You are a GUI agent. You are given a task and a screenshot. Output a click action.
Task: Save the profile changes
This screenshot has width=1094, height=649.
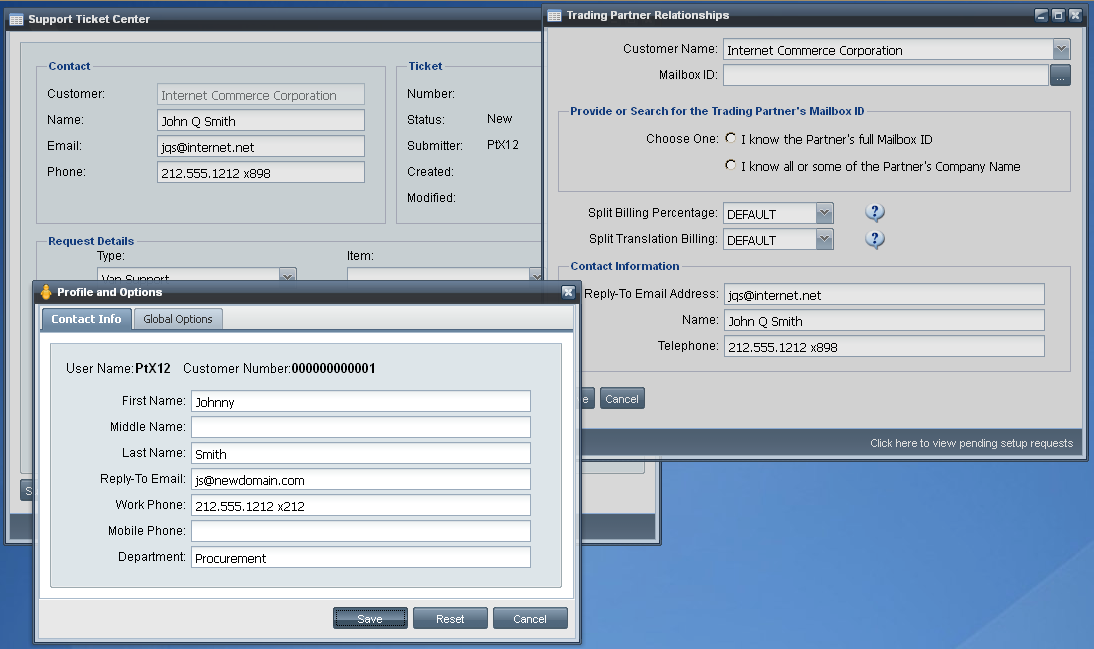370,618
